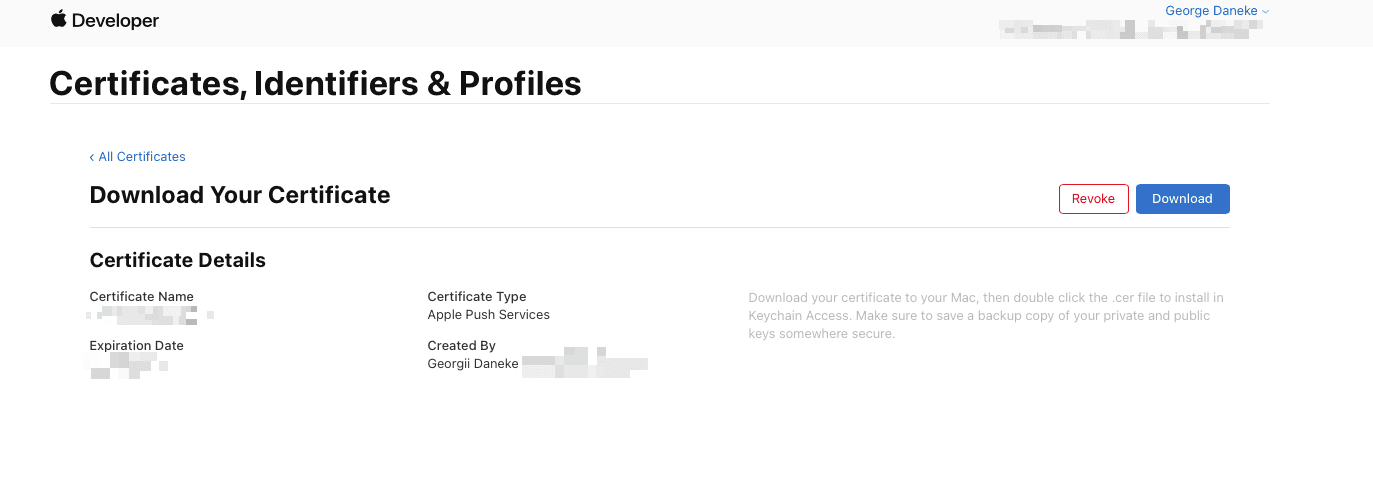Click the blurred team name under account
This screenshot has height=490, width=1373.
(1130, 29)
